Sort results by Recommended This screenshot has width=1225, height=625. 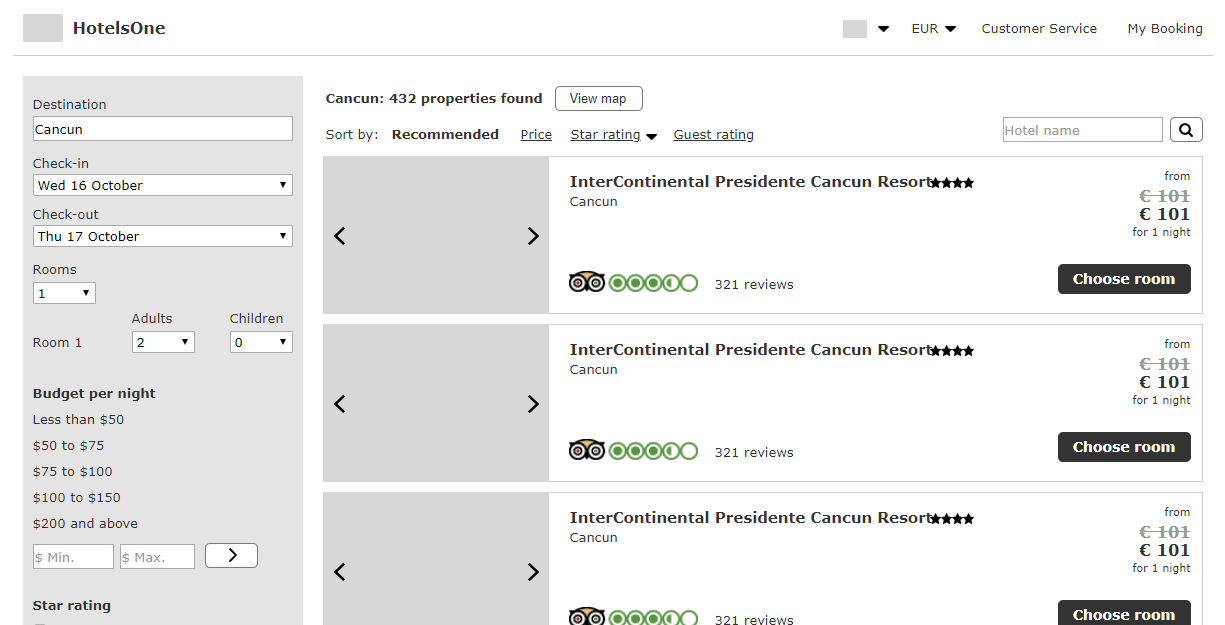pos(445,134)
